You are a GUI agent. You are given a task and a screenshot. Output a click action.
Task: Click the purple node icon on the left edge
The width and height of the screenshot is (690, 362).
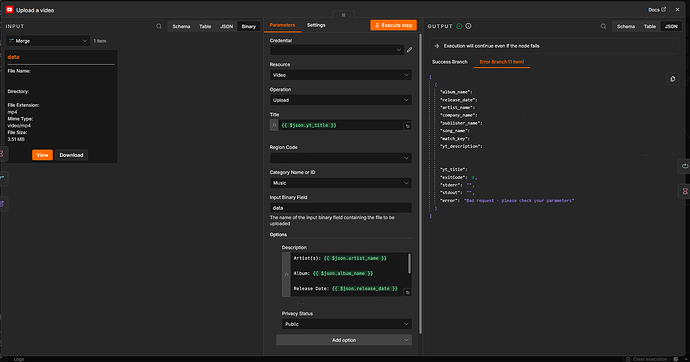click(2, 204)
